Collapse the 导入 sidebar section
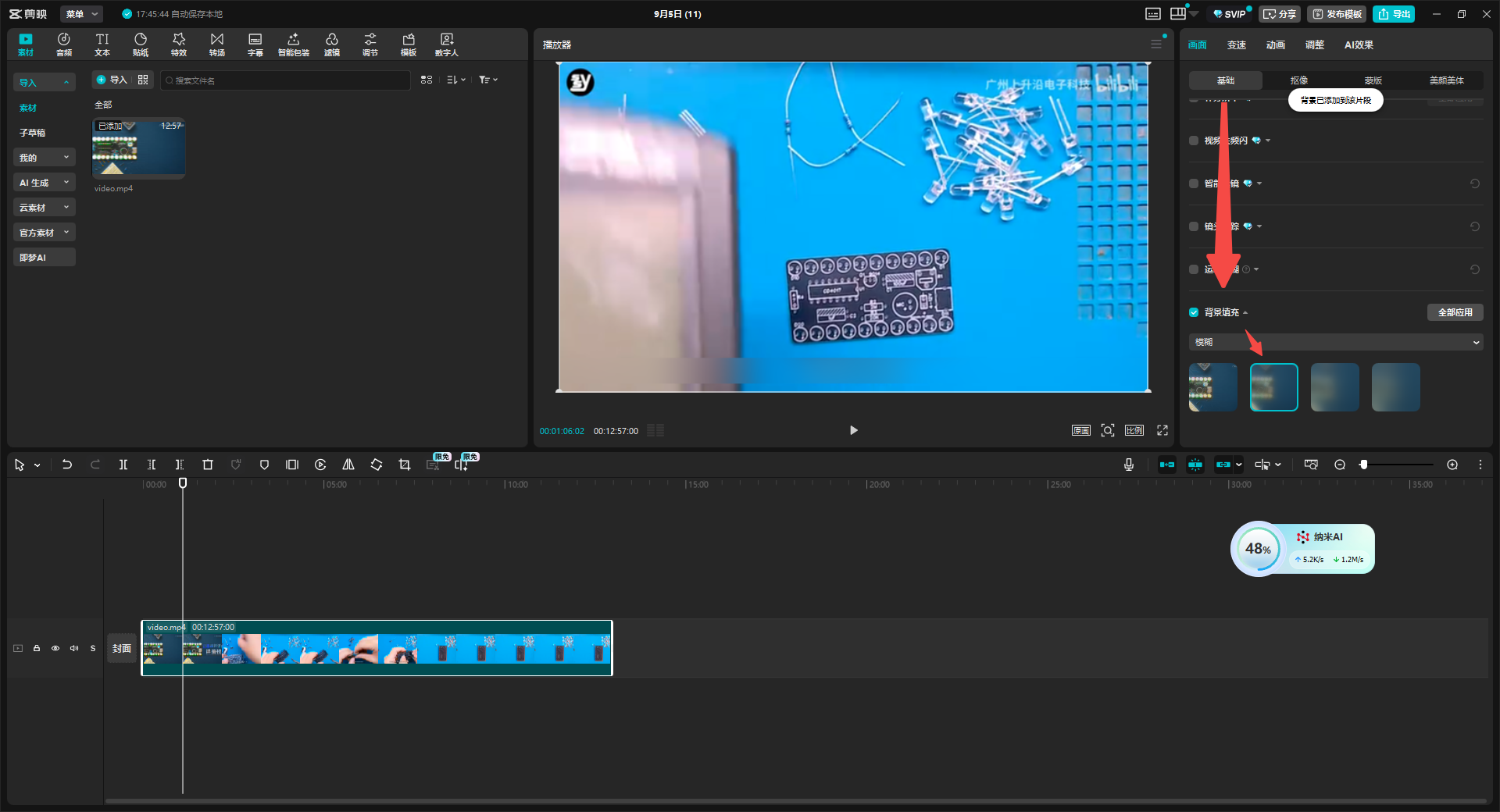The height and width of the screenshot is (812, 1500). [x=45, y=83]
